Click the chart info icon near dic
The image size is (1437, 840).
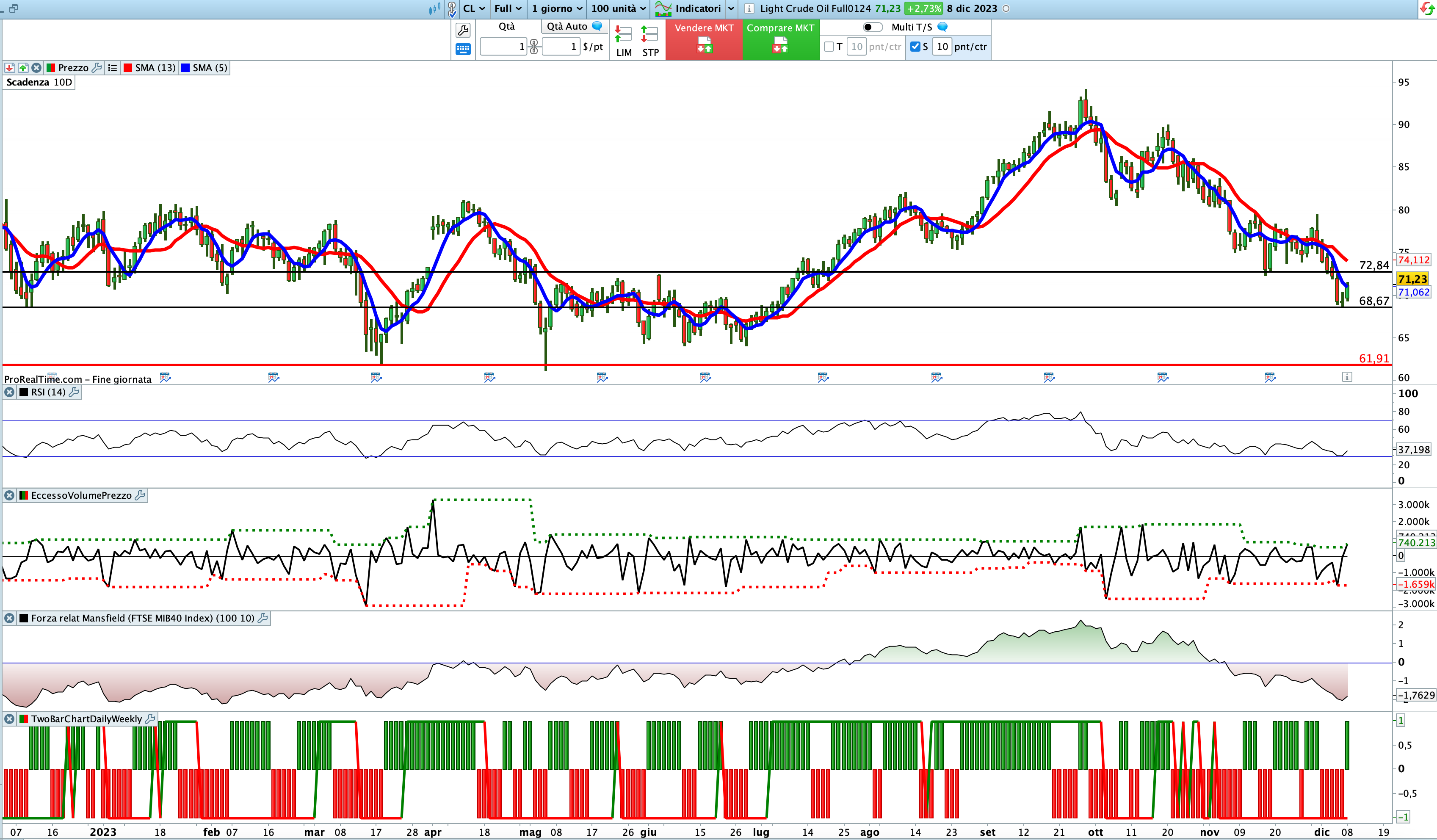(1347, 377)
